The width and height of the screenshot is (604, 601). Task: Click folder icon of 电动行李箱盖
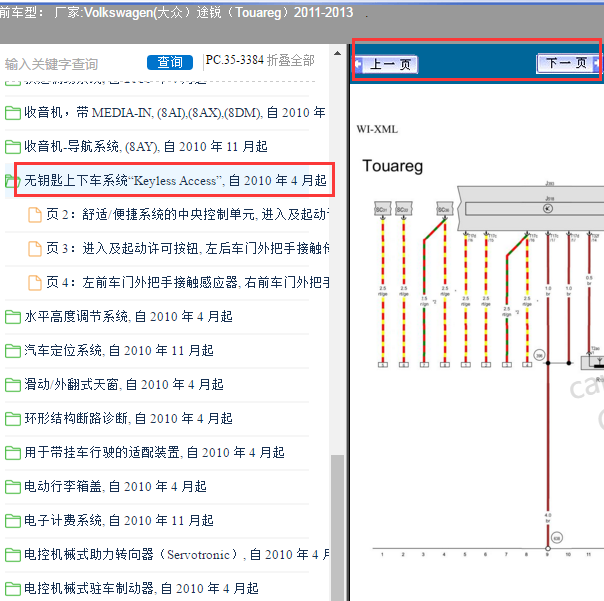coord(13,487)
